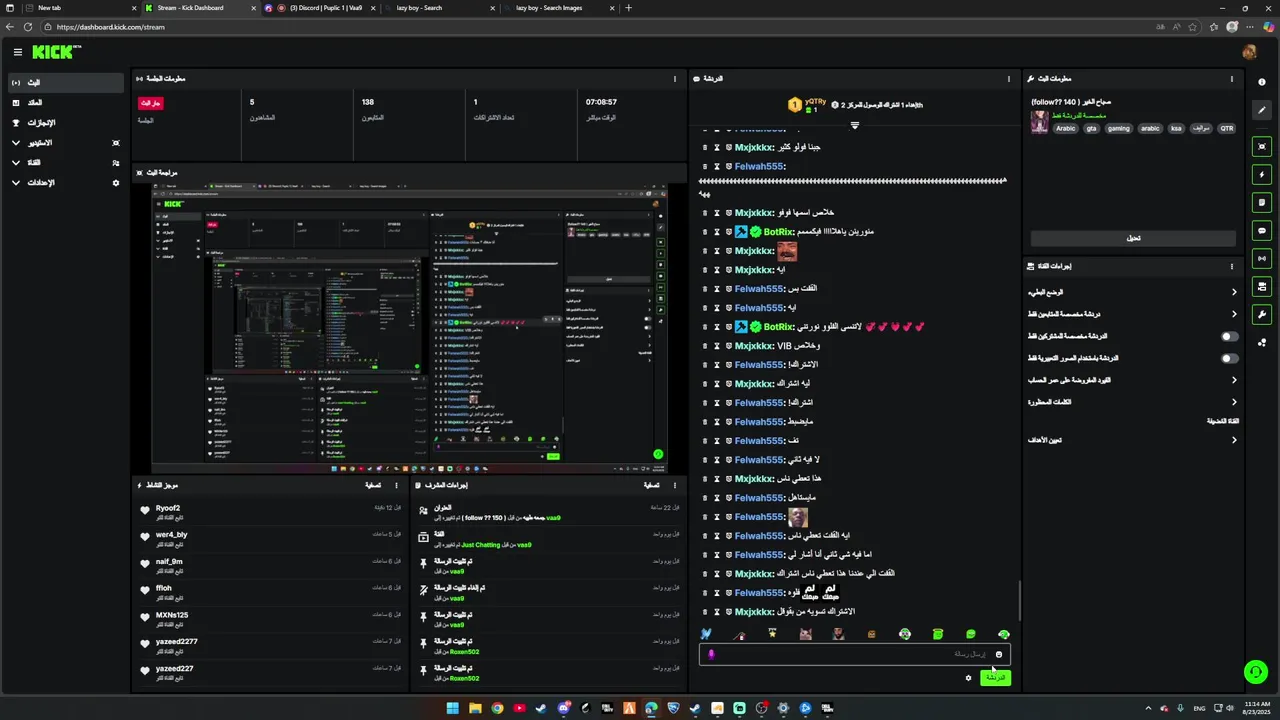1280x720 pixels.
Task: Pick the cat emote above the message box
Action: point(805,634)
